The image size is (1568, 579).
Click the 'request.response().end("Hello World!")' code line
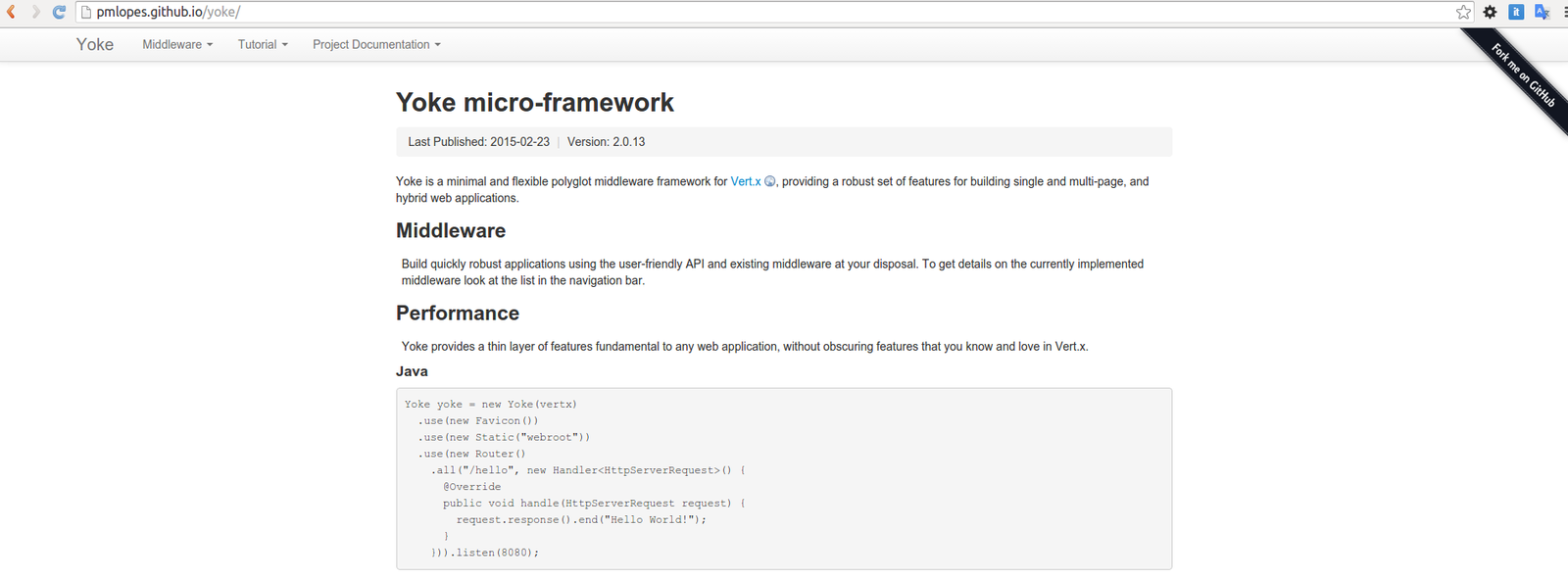[x=581, y=520]
